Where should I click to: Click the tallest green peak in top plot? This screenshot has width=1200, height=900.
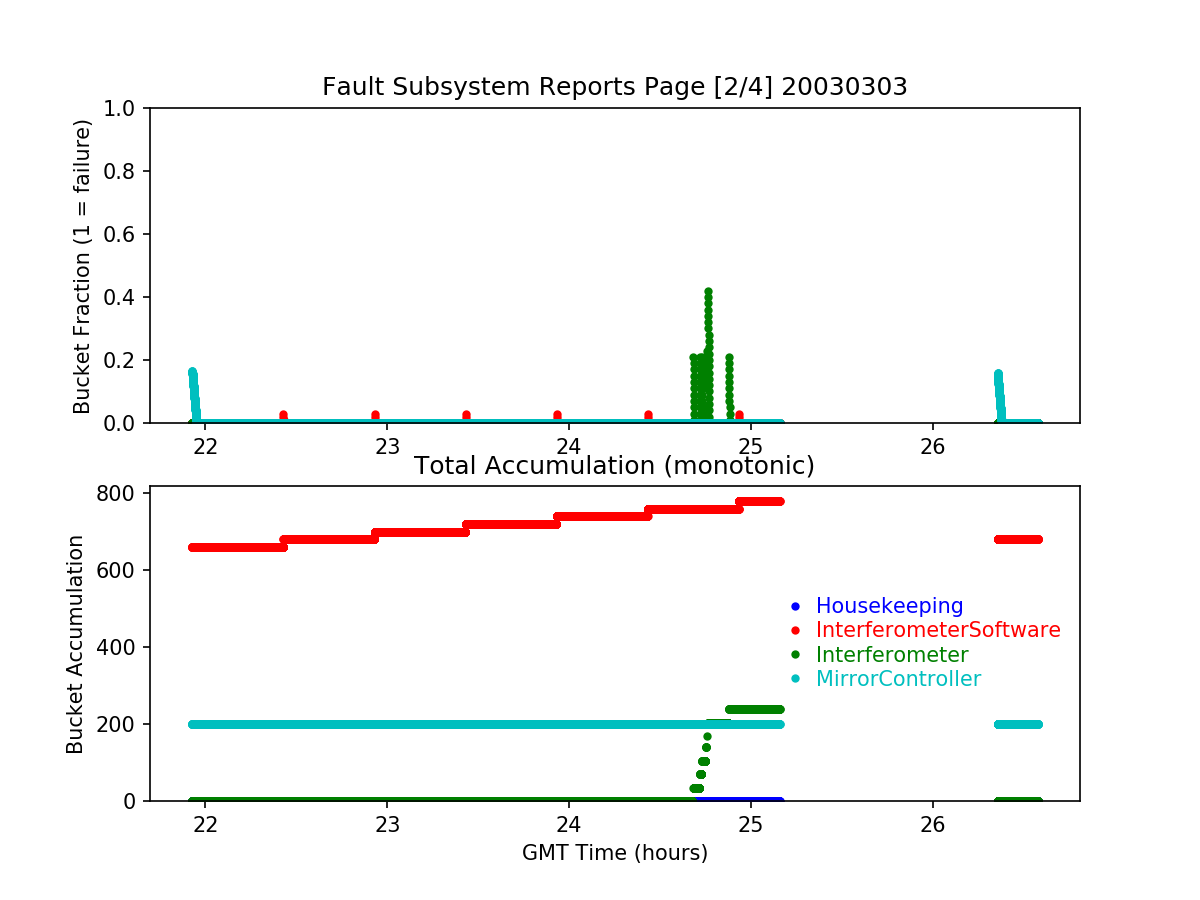coord(708,292)
